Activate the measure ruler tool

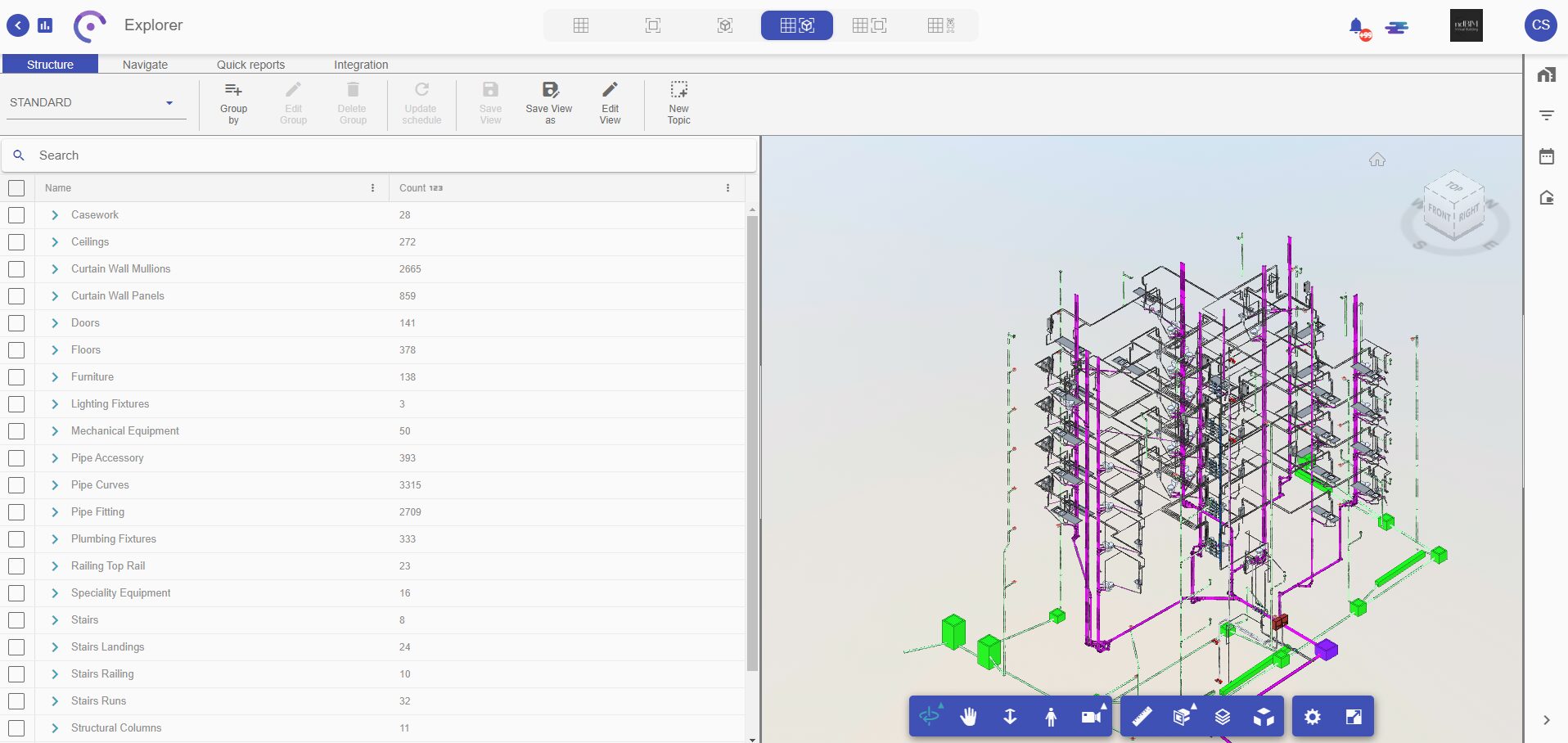[1142, 717]
